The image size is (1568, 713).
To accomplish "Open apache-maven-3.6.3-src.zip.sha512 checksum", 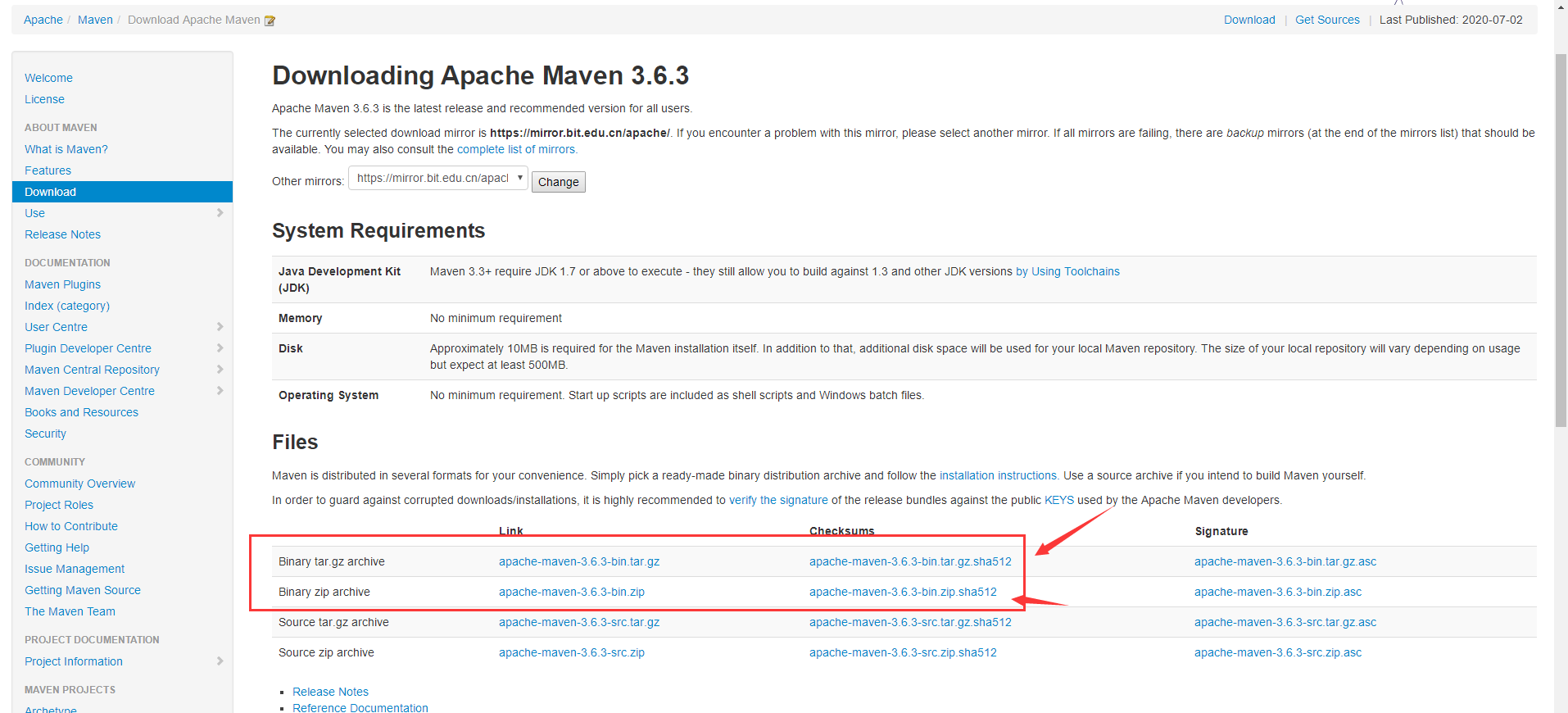I will (903, 652).
